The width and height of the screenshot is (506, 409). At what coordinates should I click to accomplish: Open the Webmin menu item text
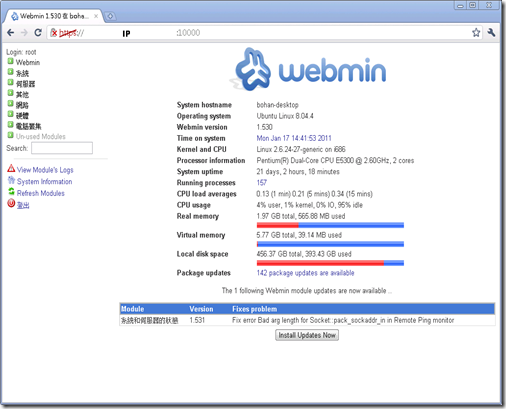[28, 62]
